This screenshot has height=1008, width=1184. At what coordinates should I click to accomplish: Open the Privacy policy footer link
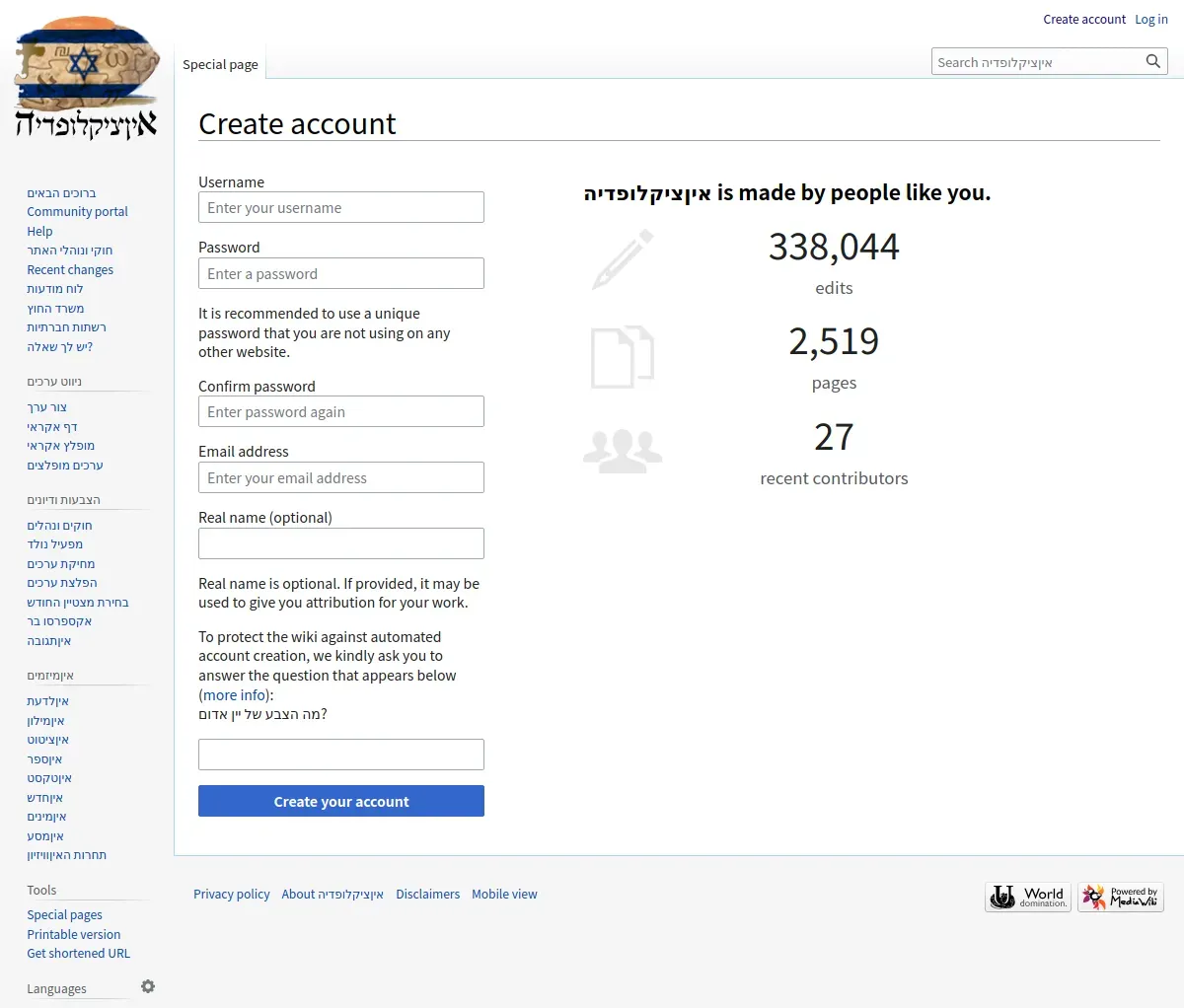click(x=231, y=894)
